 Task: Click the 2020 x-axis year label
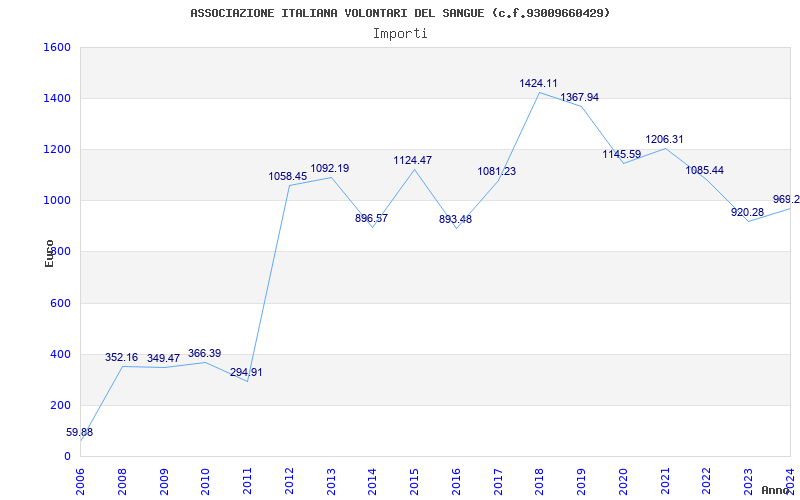pos(623,481)
